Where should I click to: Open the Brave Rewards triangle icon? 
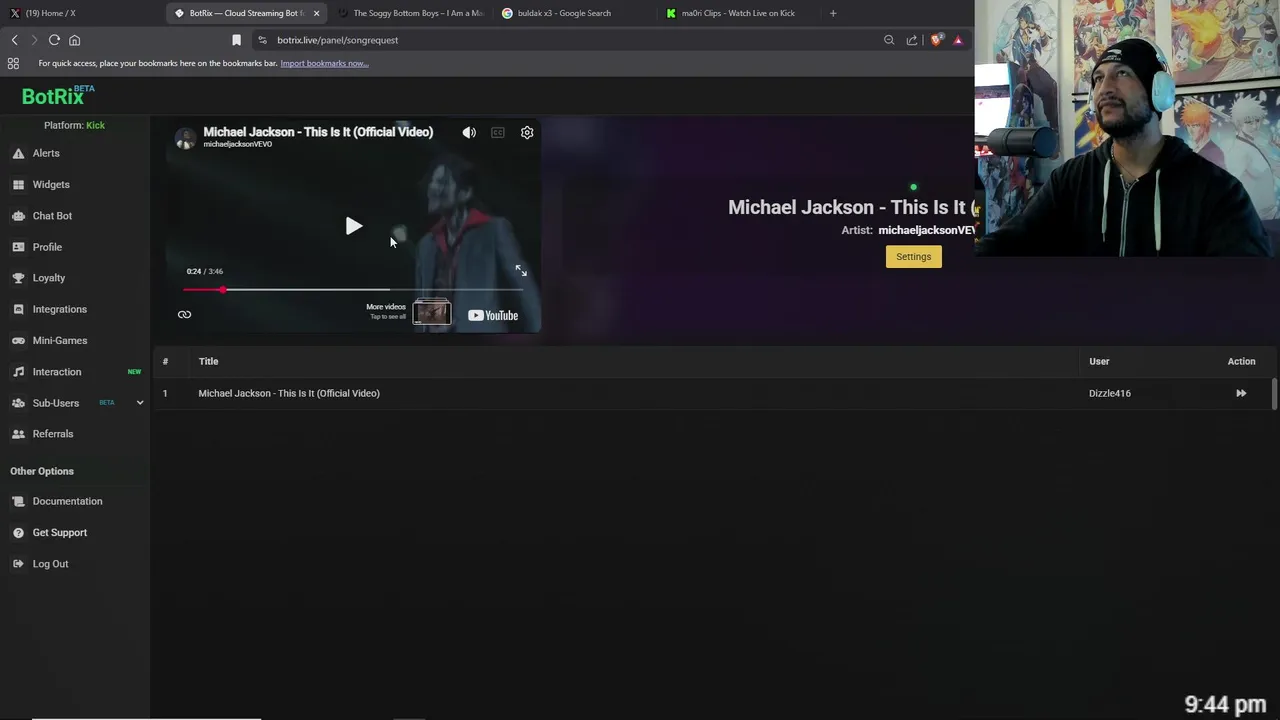958,40
